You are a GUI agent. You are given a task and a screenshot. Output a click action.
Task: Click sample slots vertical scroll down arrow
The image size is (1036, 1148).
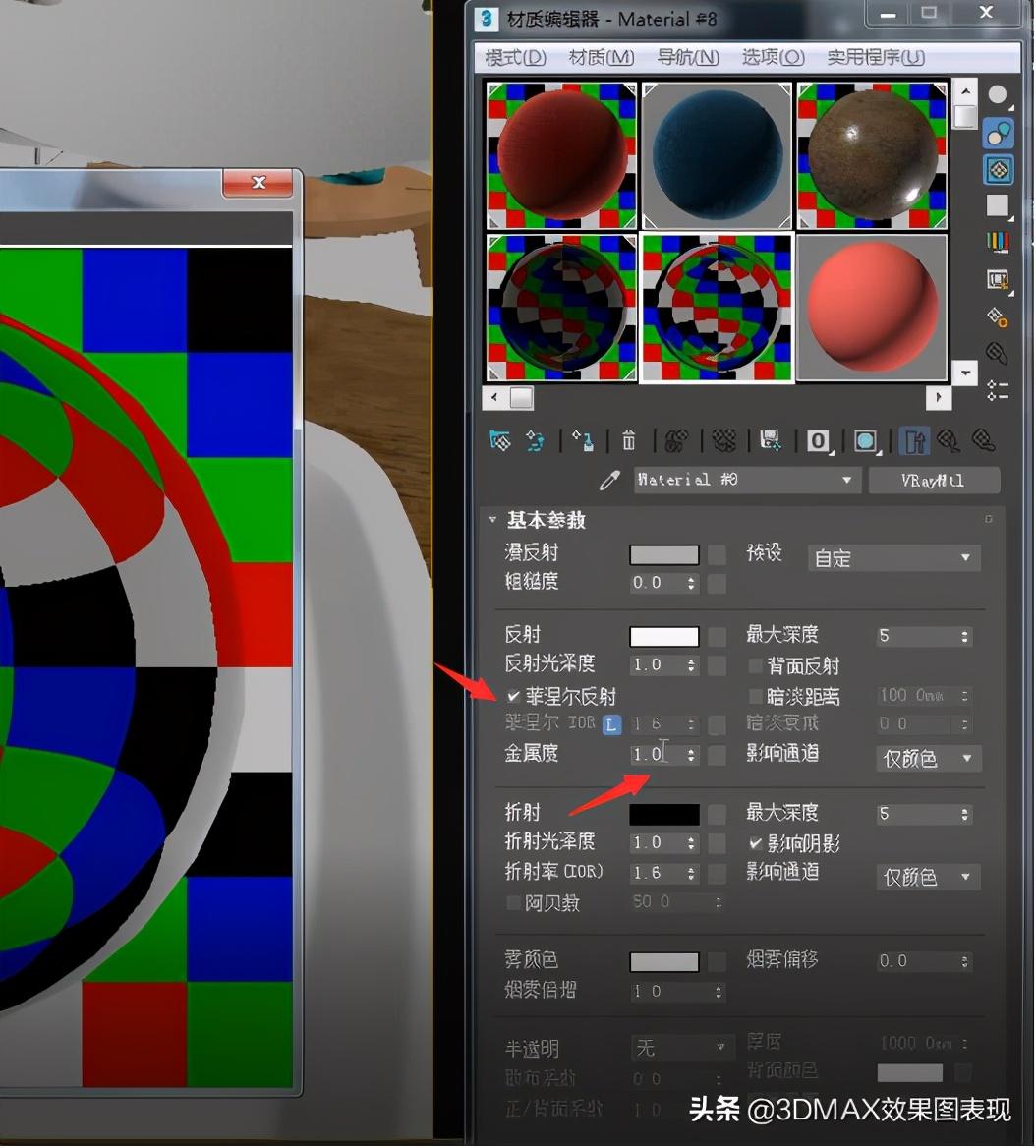pyautogui.click(x=965, y=373)
